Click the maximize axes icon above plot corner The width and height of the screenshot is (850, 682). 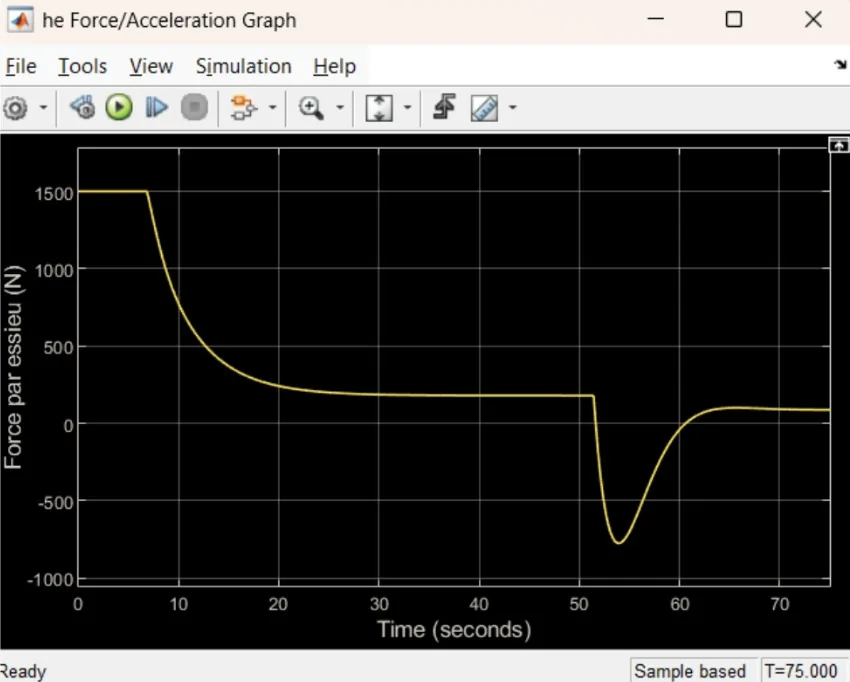pyautogui.click(x=838, y=145)
